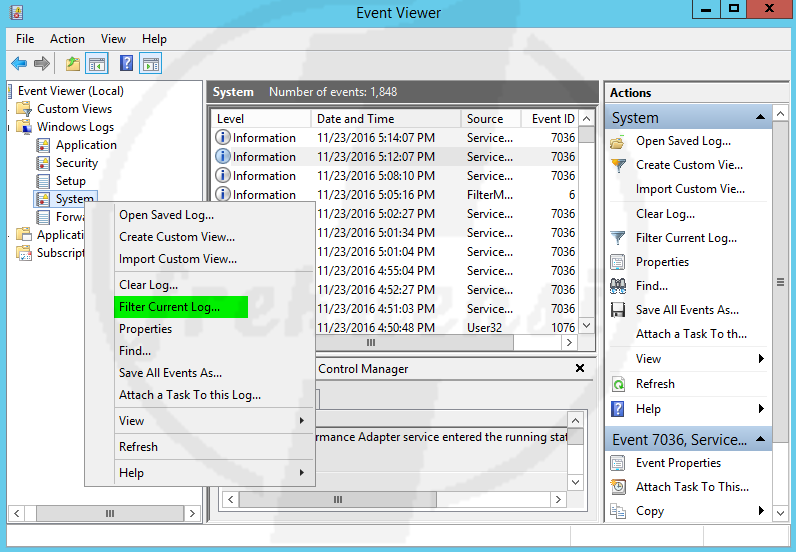Viewport: 796px width, 552px height.
Task: Select the User32 event with ID 1076
Action: [x=447, y=328]
